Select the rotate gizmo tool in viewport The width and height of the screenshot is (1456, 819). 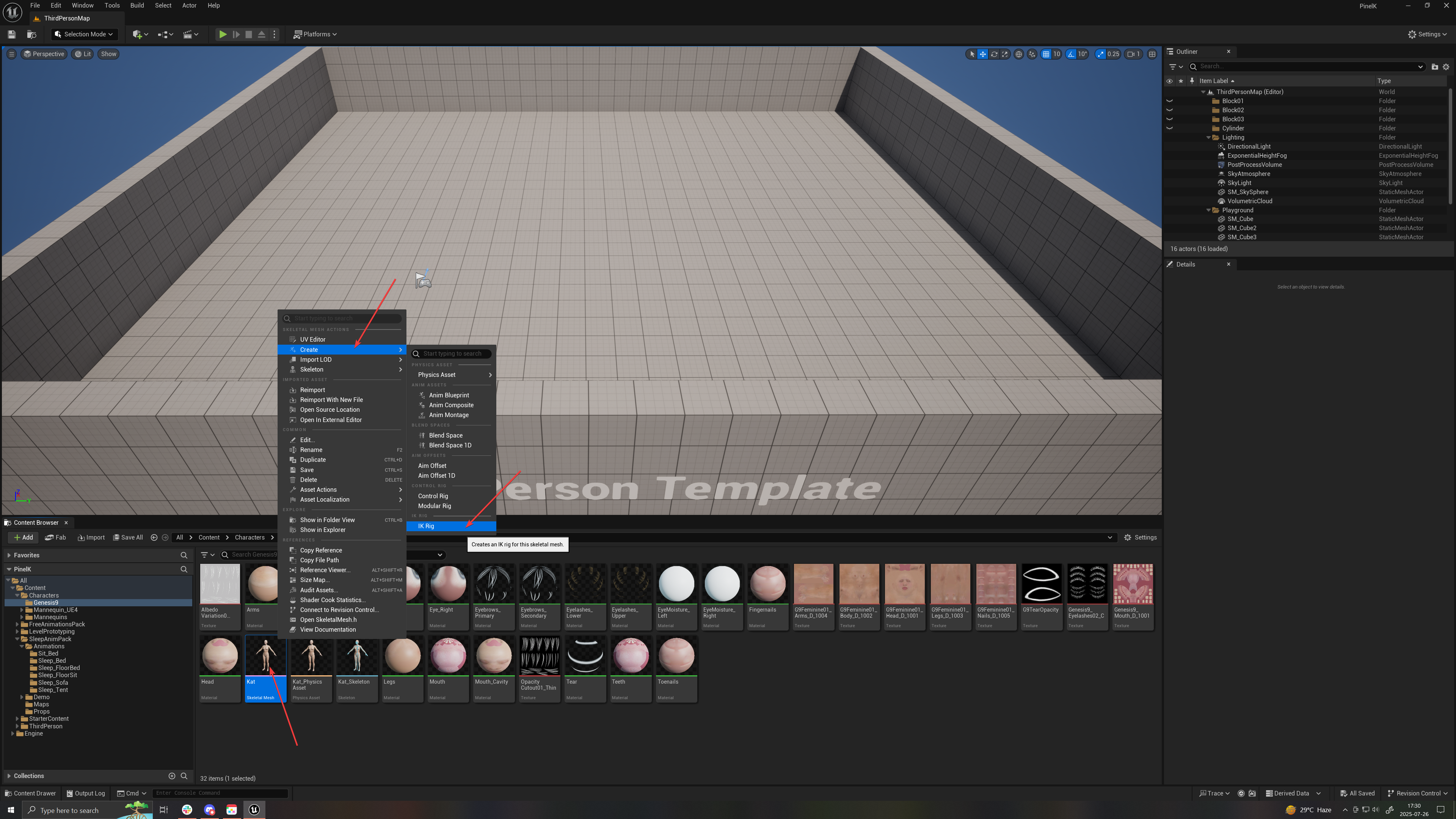point(994,54)
